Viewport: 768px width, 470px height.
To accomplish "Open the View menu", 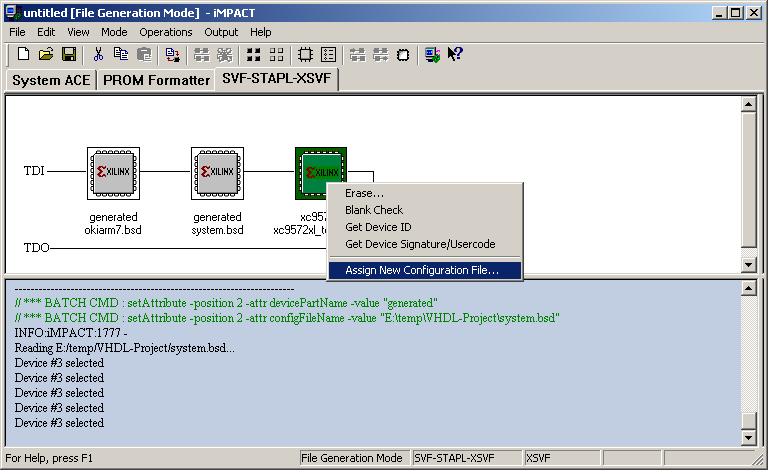I will [x=78, y=32].
